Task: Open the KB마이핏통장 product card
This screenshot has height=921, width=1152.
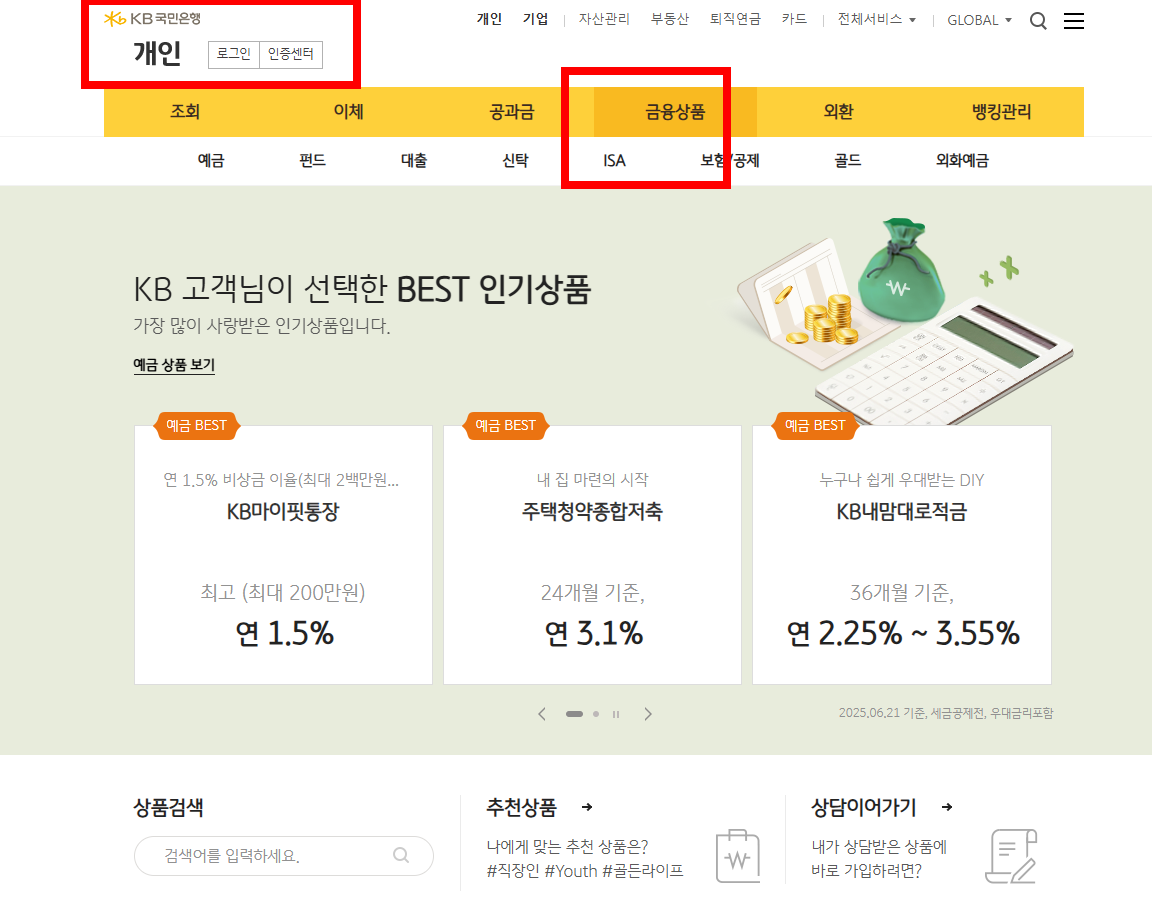Action: pos(284,555)
